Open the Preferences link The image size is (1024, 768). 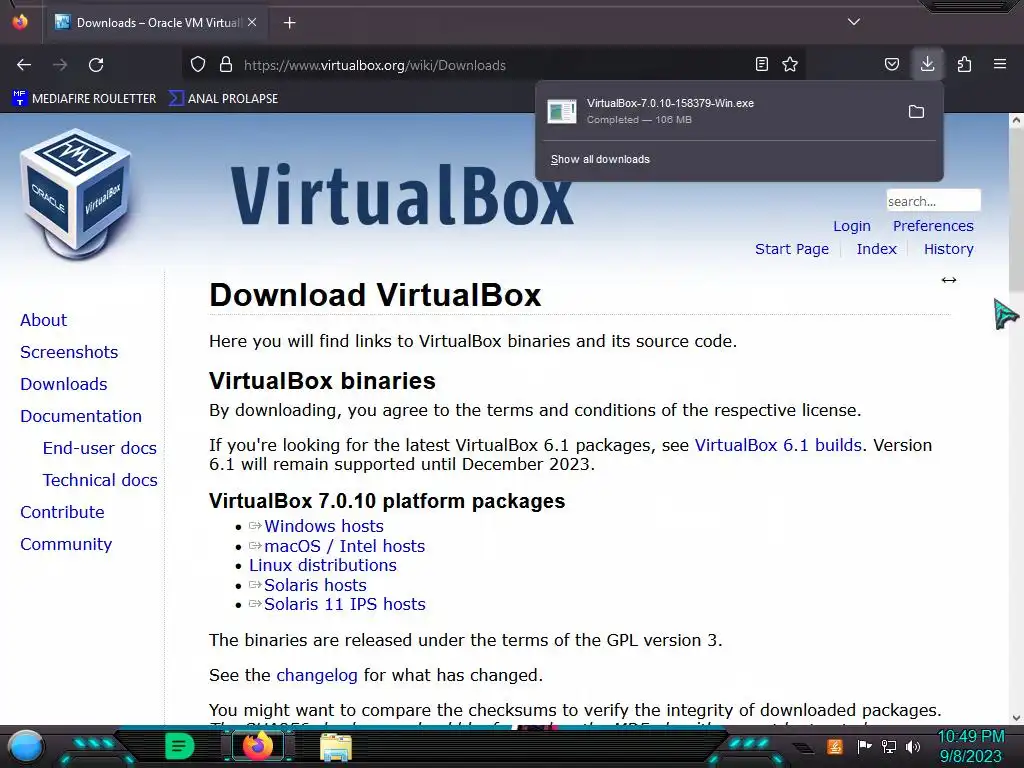933,226
